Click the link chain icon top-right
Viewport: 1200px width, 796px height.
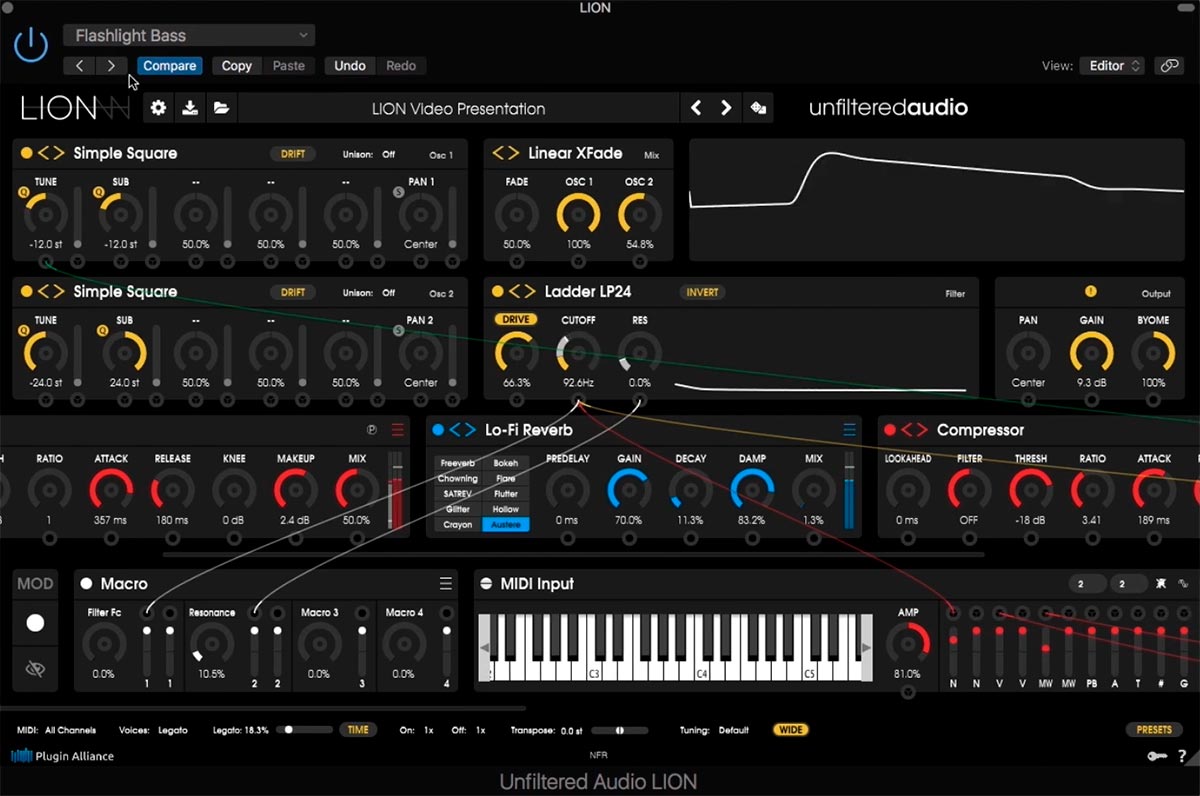point(1168,66)
